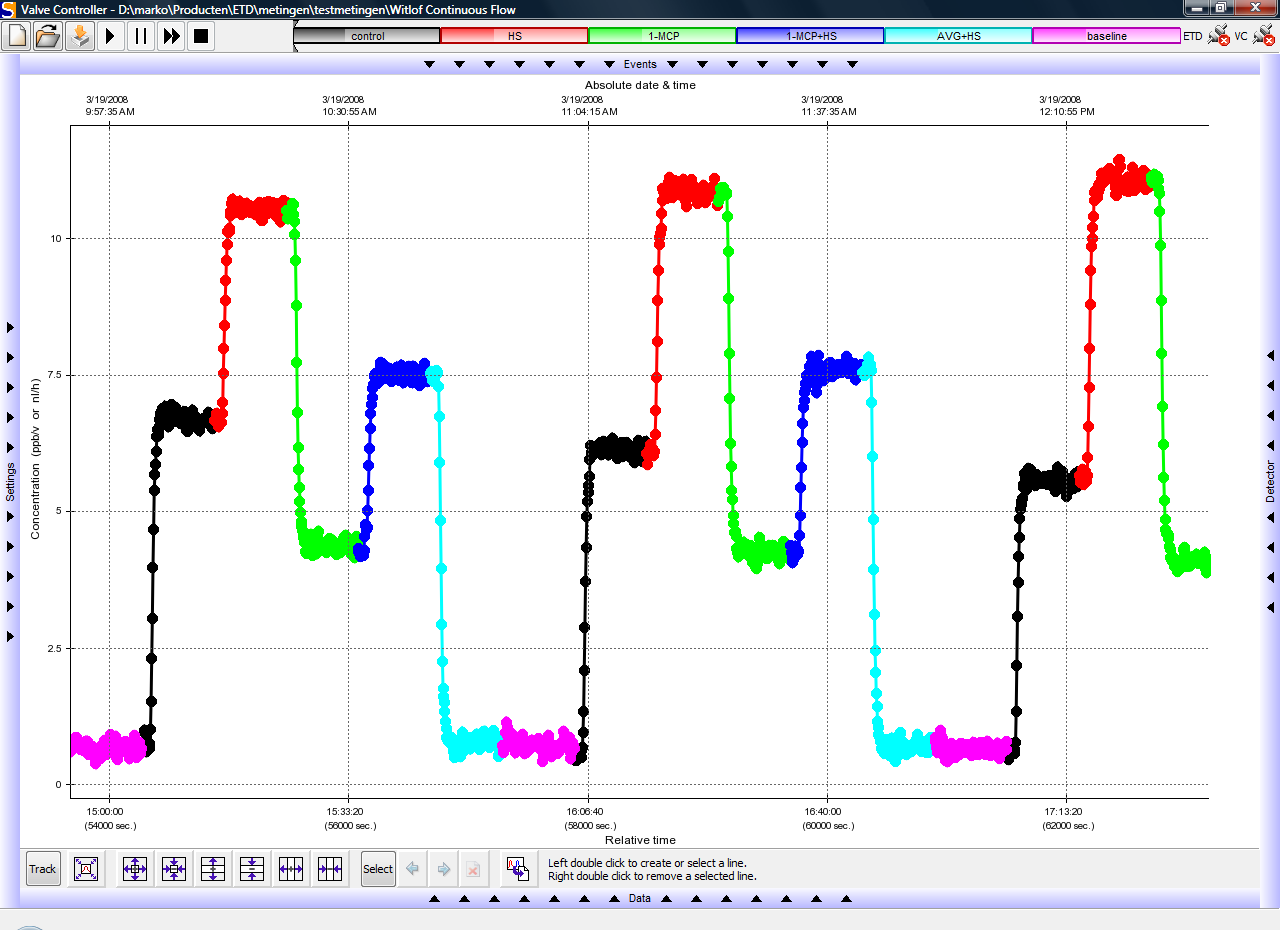Click the VC connection status icon

pos(1263,36)
